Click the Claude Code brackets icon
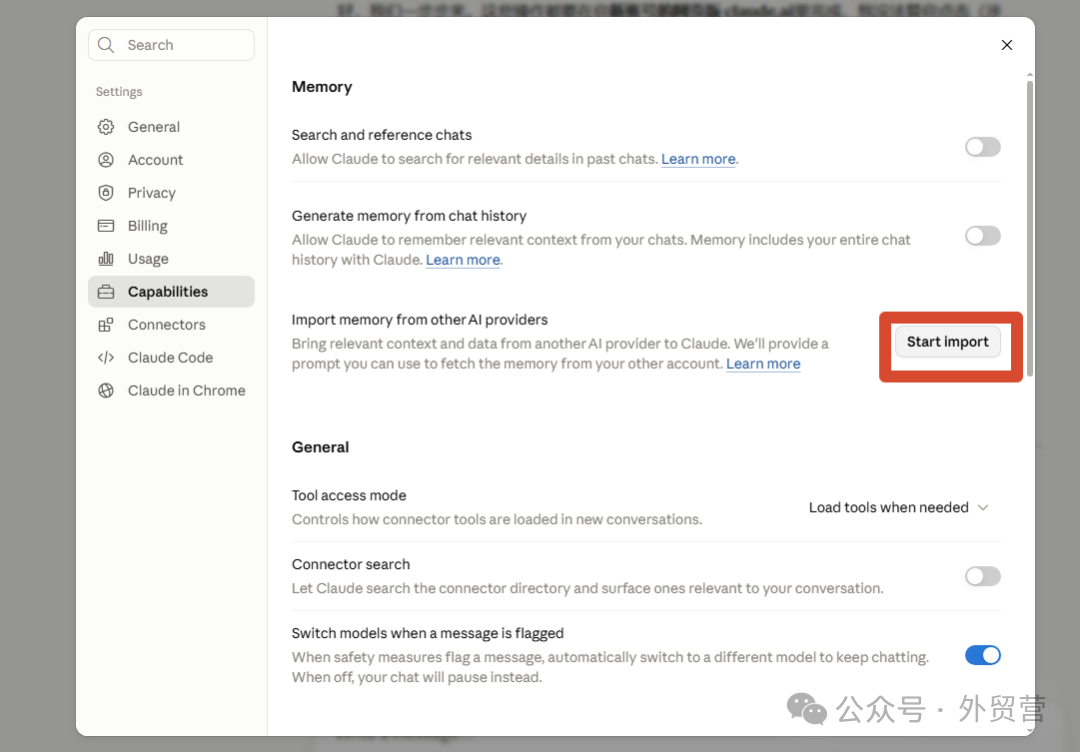 click(x=106, y=357)
